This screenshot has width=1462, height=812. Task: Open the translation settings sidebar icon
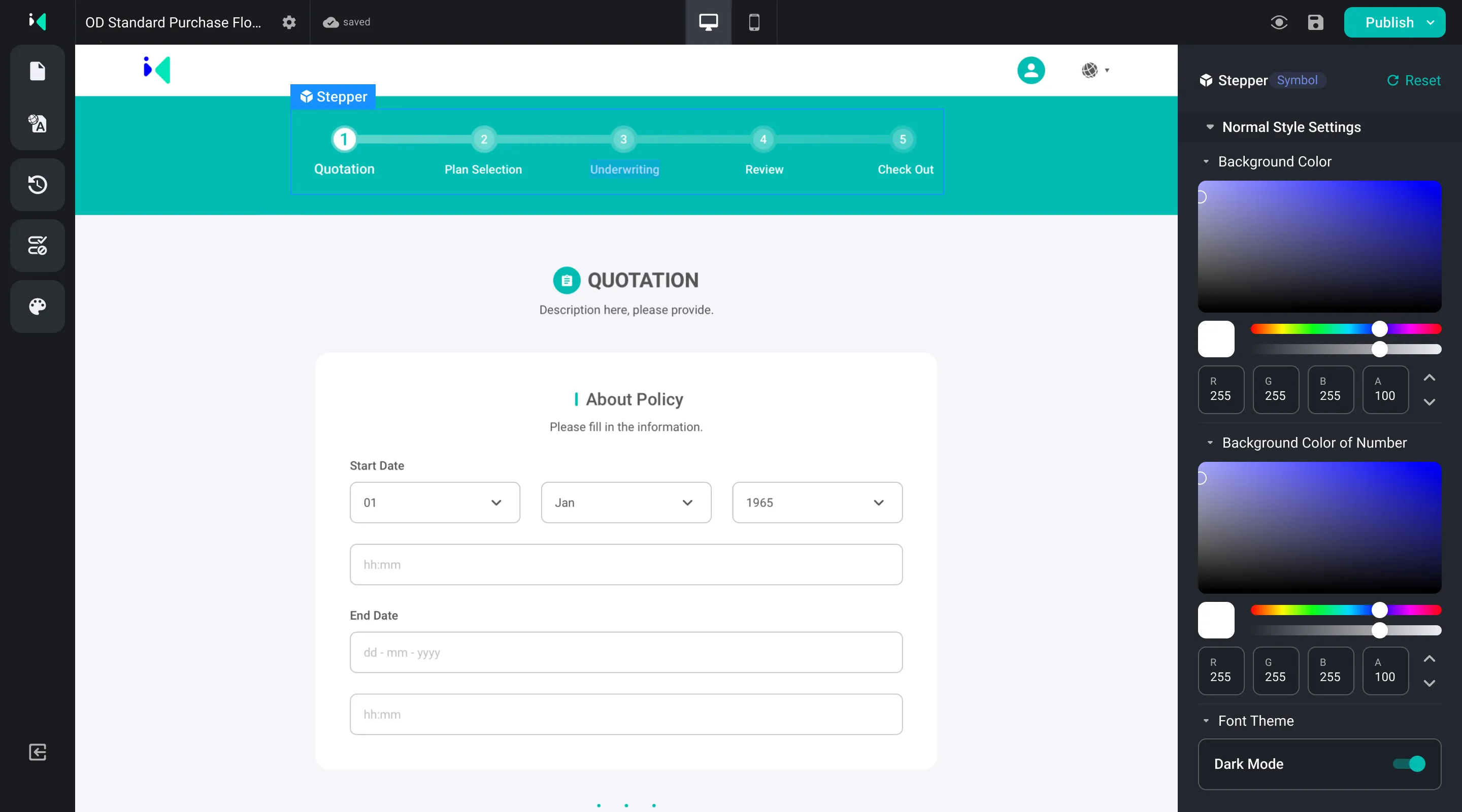pyautogui.click(x=38, y=124)
